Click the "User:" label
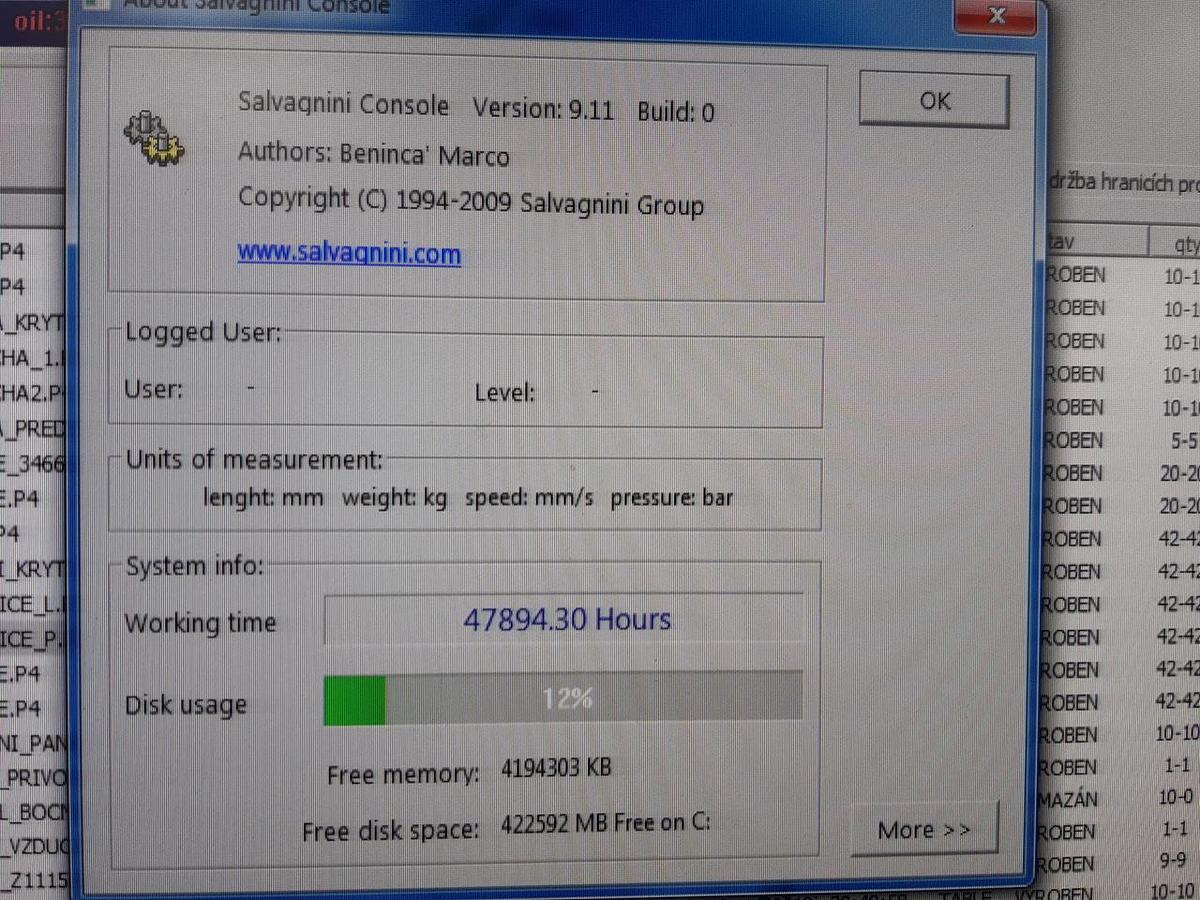The height and width of the screenshot is (900, 1200). tap(154, 389)
